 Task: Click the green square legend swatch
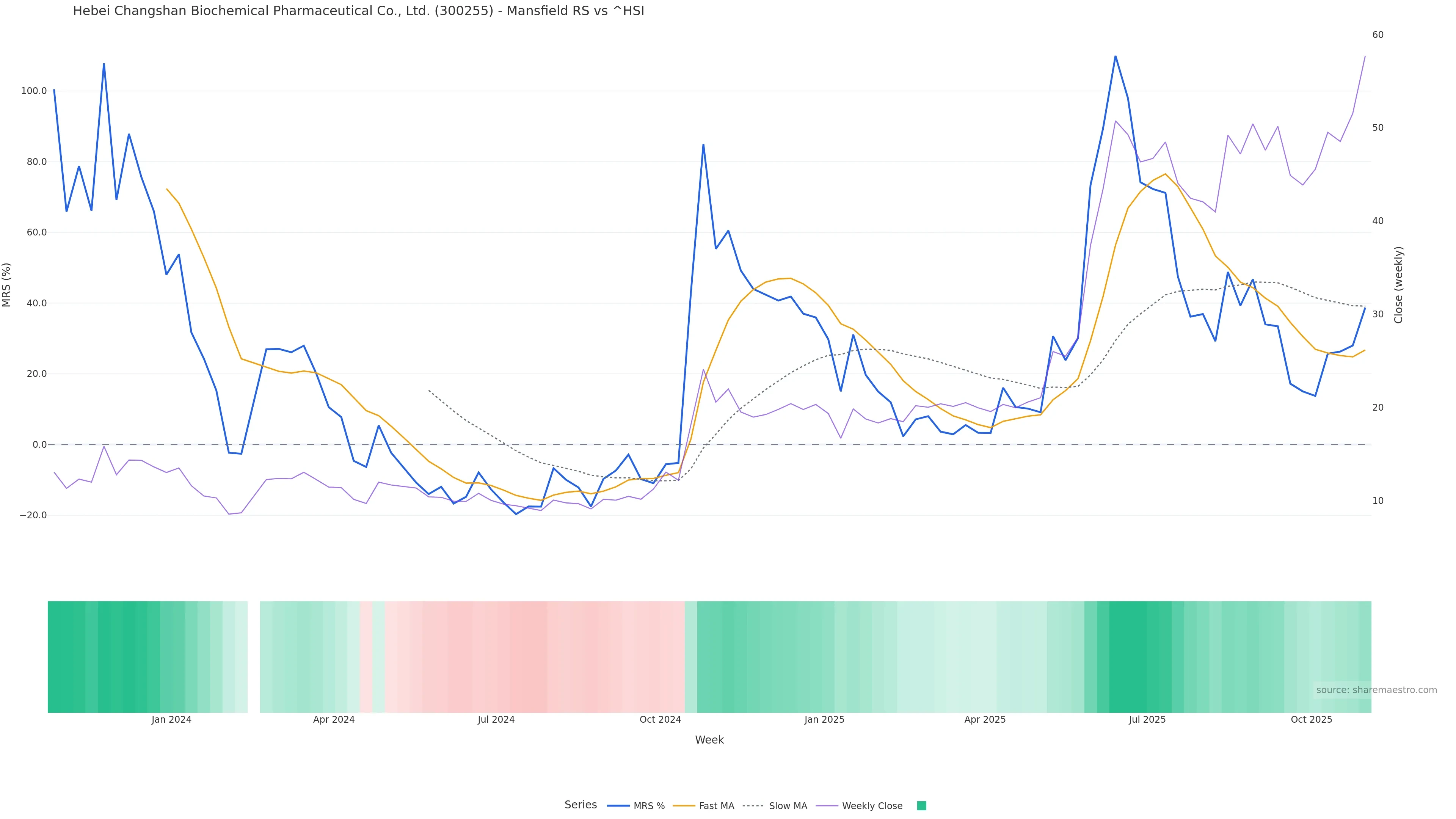pos(921,806)
